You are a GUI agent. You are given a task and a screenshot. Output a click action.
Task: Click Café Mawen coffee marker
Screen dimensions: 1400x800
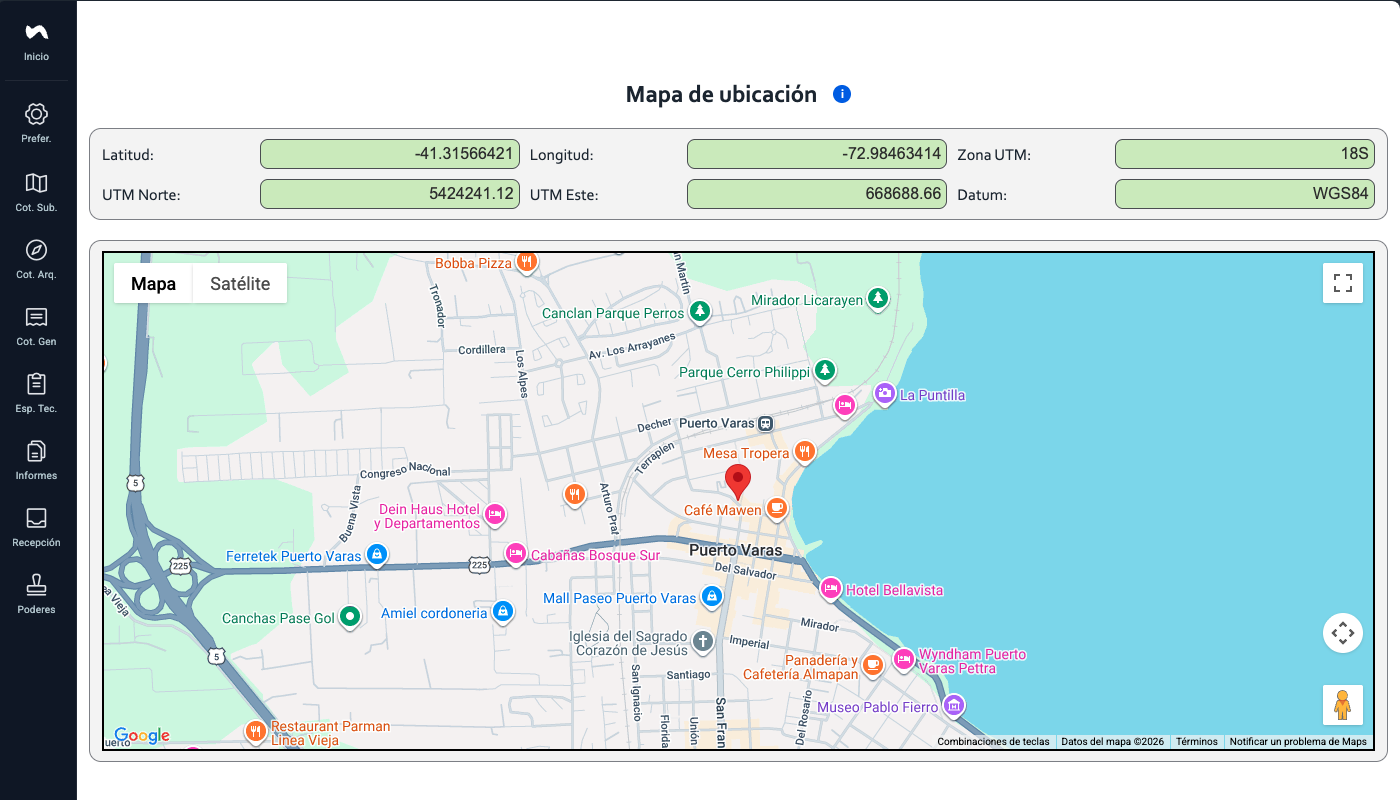tap(776, 509)
